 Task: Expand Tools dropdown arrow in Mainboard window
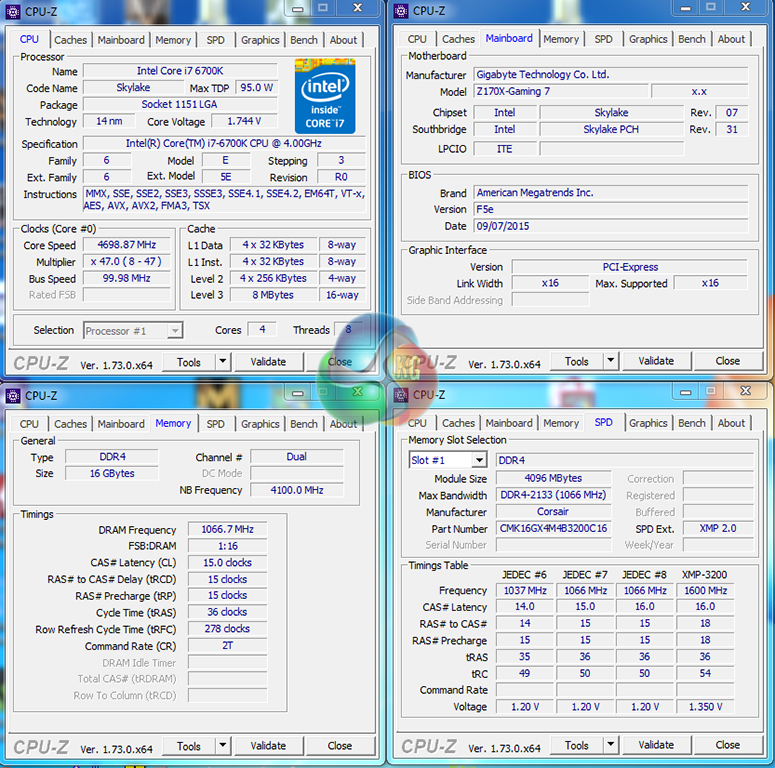pyautogui.click(x=611, y=361)
